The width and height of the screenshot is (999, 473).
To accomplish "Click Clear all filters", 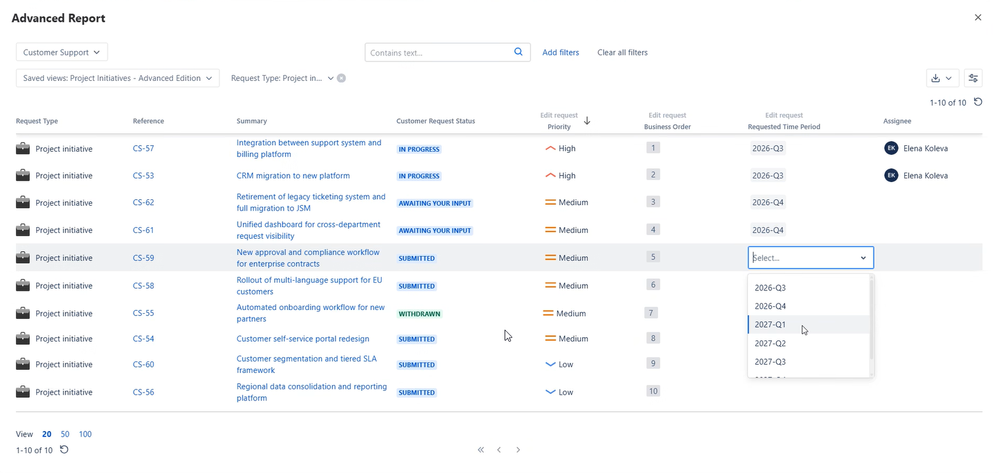I will [x=622, y=52].
